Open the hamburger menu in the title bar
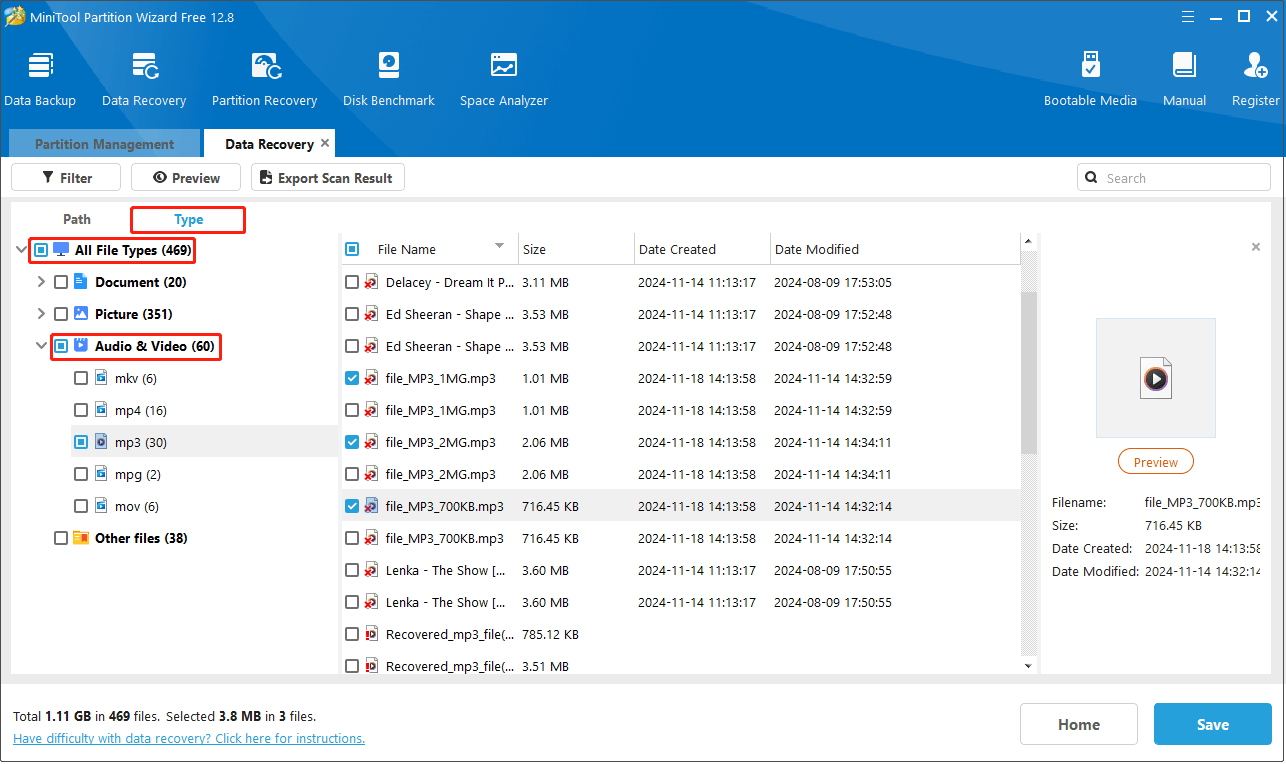1286x764 pixels. click(x=1187, y=16)
